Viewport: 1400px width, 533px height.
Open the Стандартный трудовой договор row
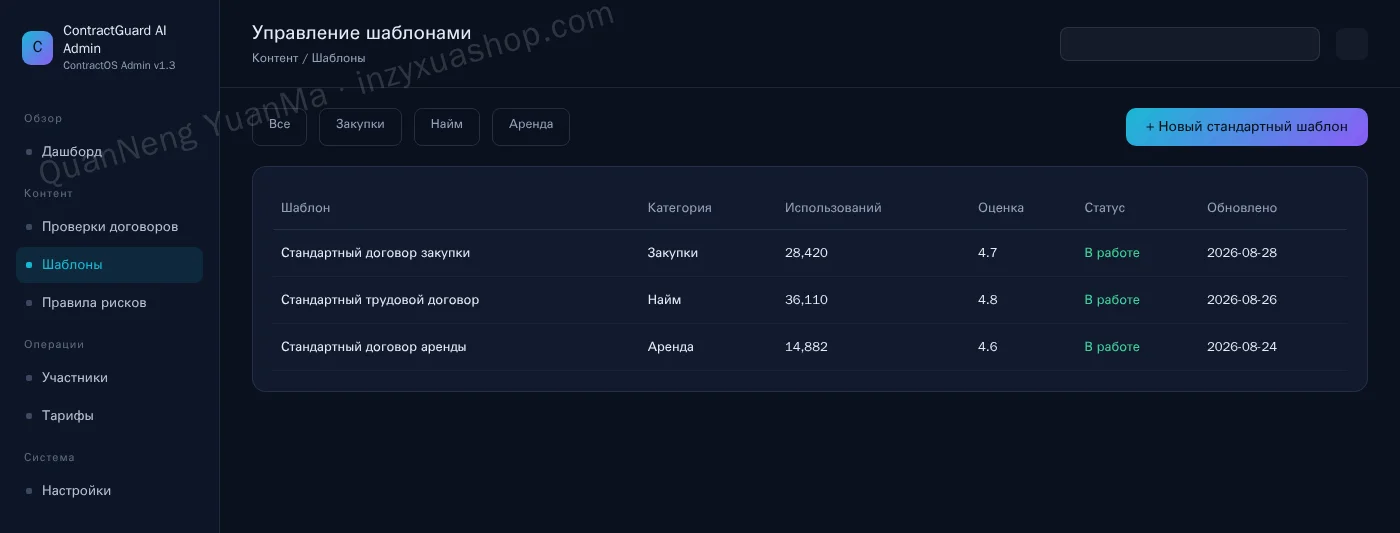point(810,300)
